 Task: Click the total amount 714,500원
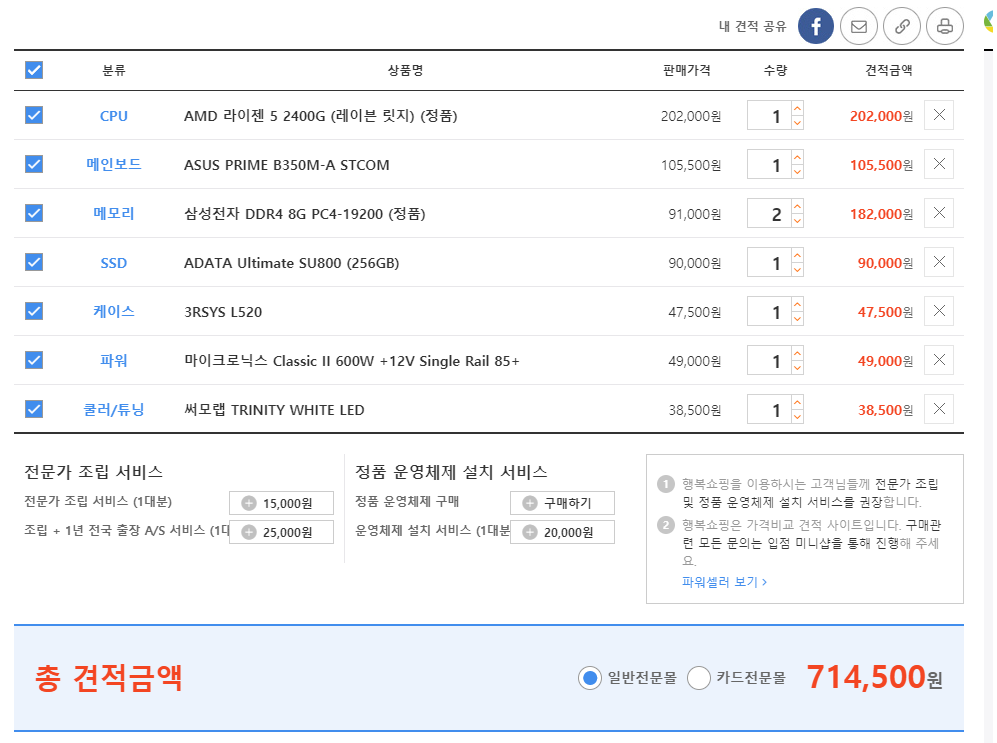[x=875, y=677]
